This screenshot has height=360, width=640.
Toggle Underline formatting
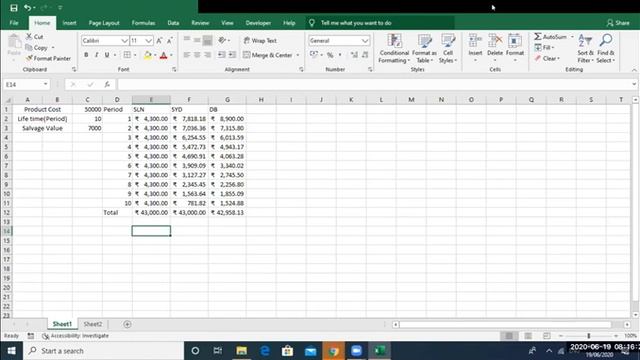107,55
